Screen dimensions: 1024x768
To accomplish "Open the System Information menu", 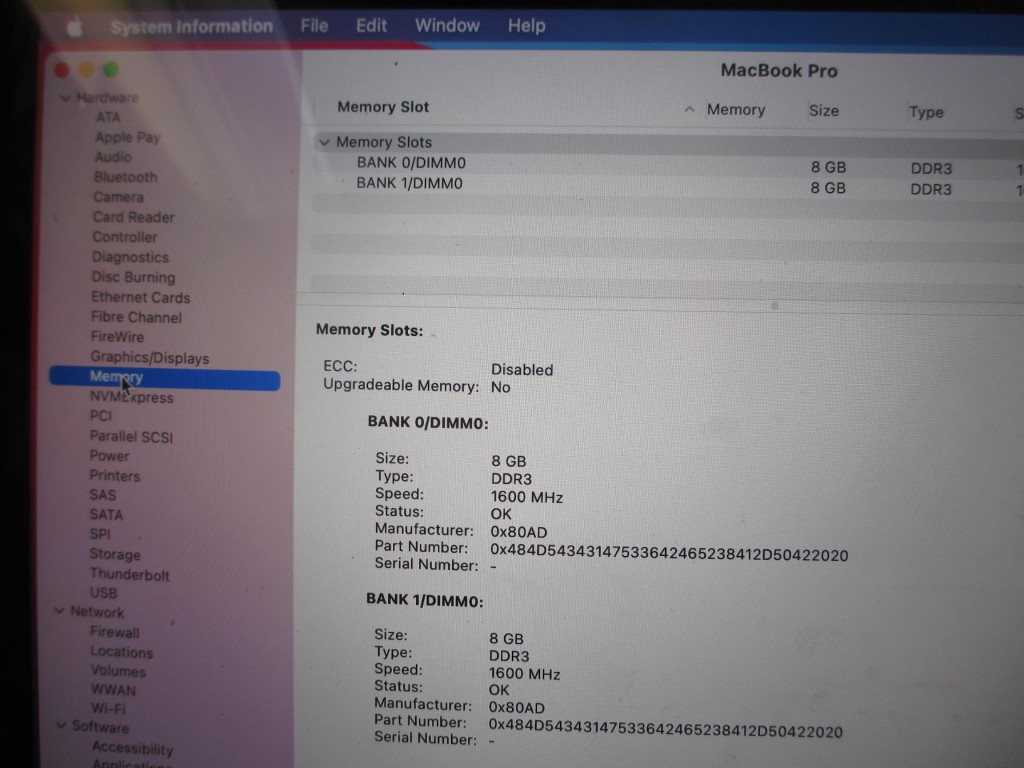I will (191, 27).
